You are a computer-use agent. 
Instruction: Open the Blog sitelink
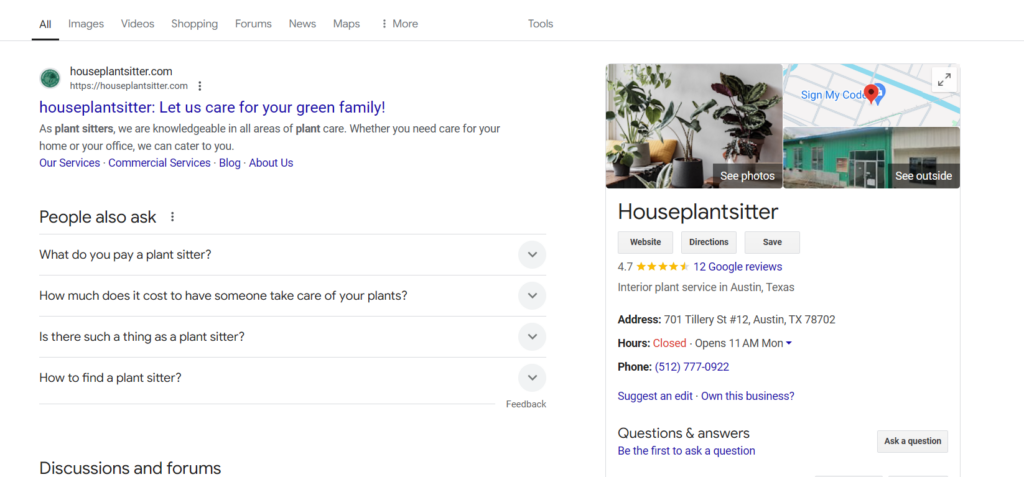tap(230, 163)
